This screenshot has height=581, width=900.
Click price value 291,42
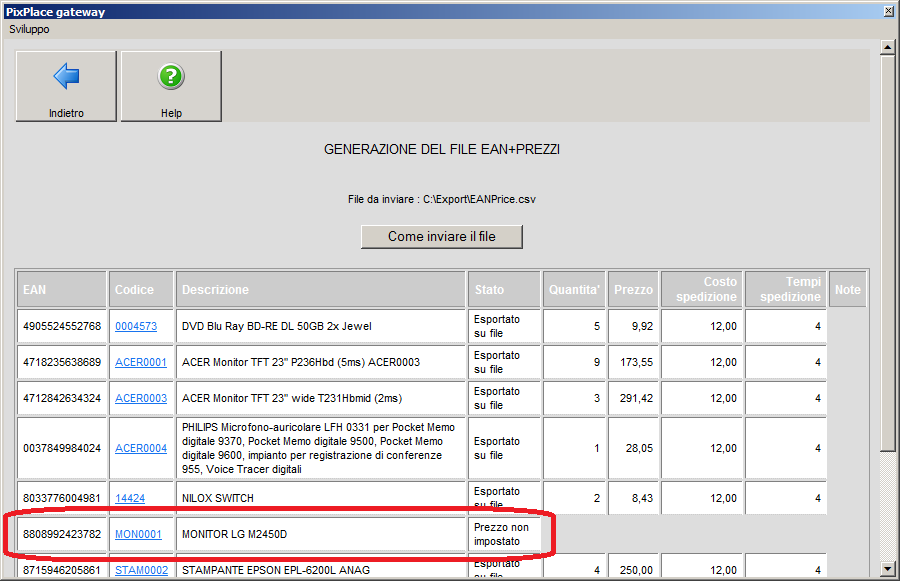click(x=637, y=398)
